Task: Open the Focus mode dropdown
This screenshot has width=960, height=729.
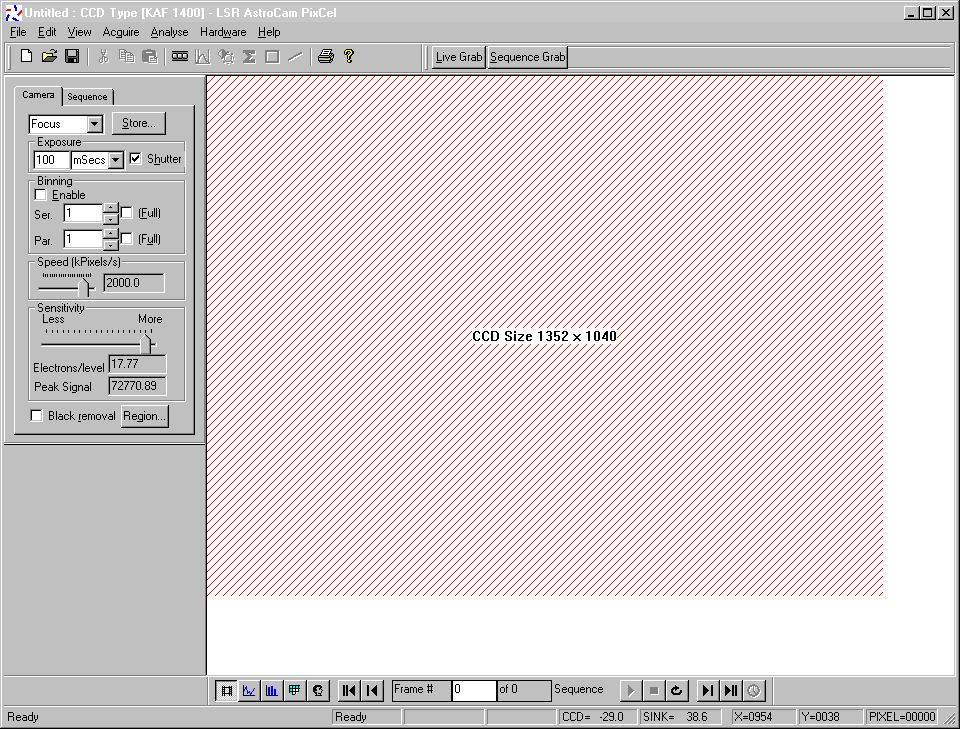Action: 95,124
